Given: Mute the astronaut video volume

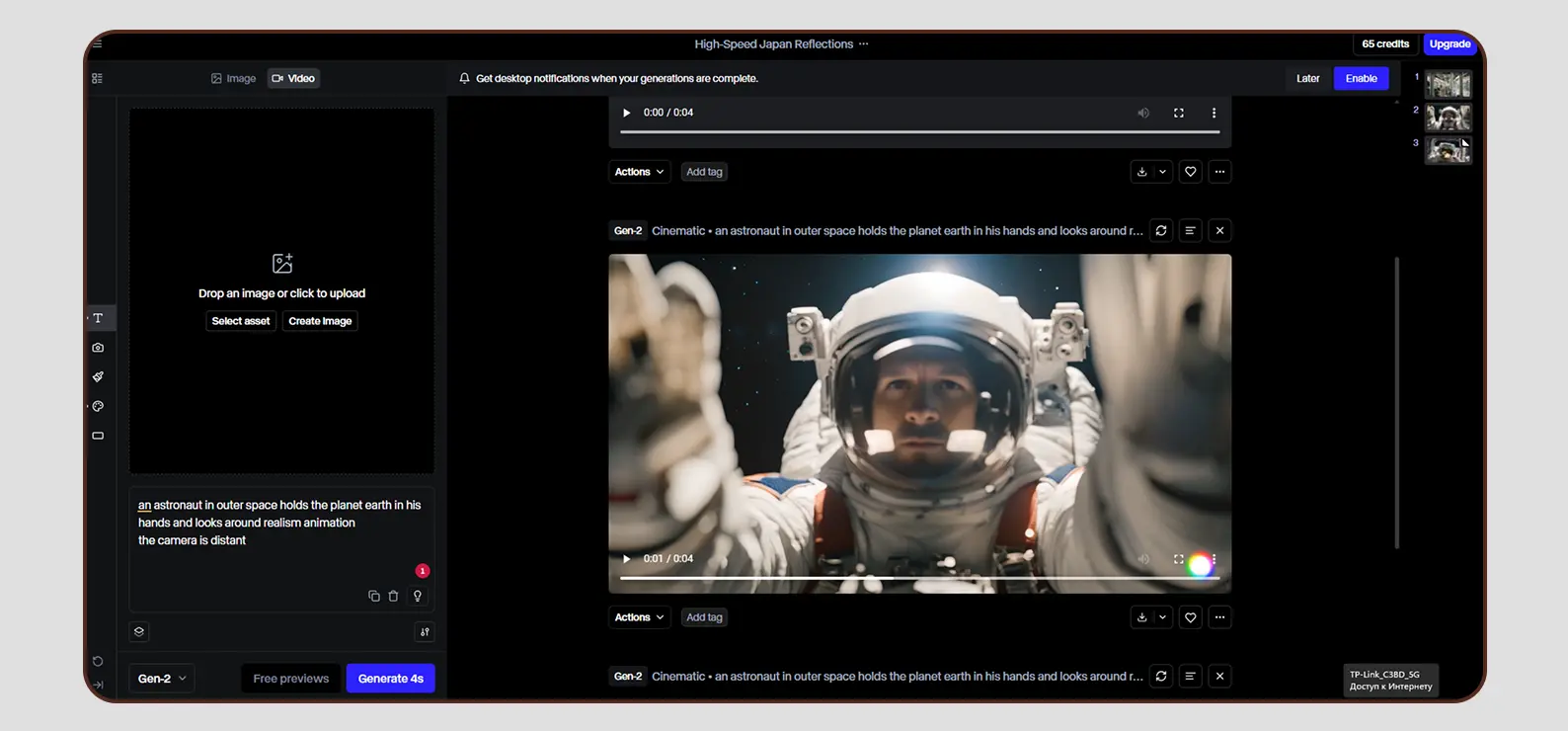Looking at the screenshot, I should [1143, 559].
